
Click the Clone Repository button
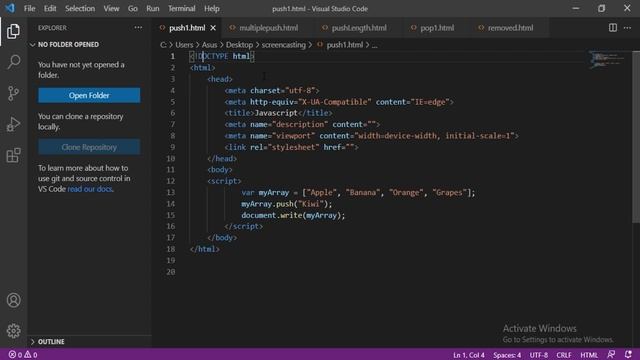pyautogui.click(x=89, y=147)
